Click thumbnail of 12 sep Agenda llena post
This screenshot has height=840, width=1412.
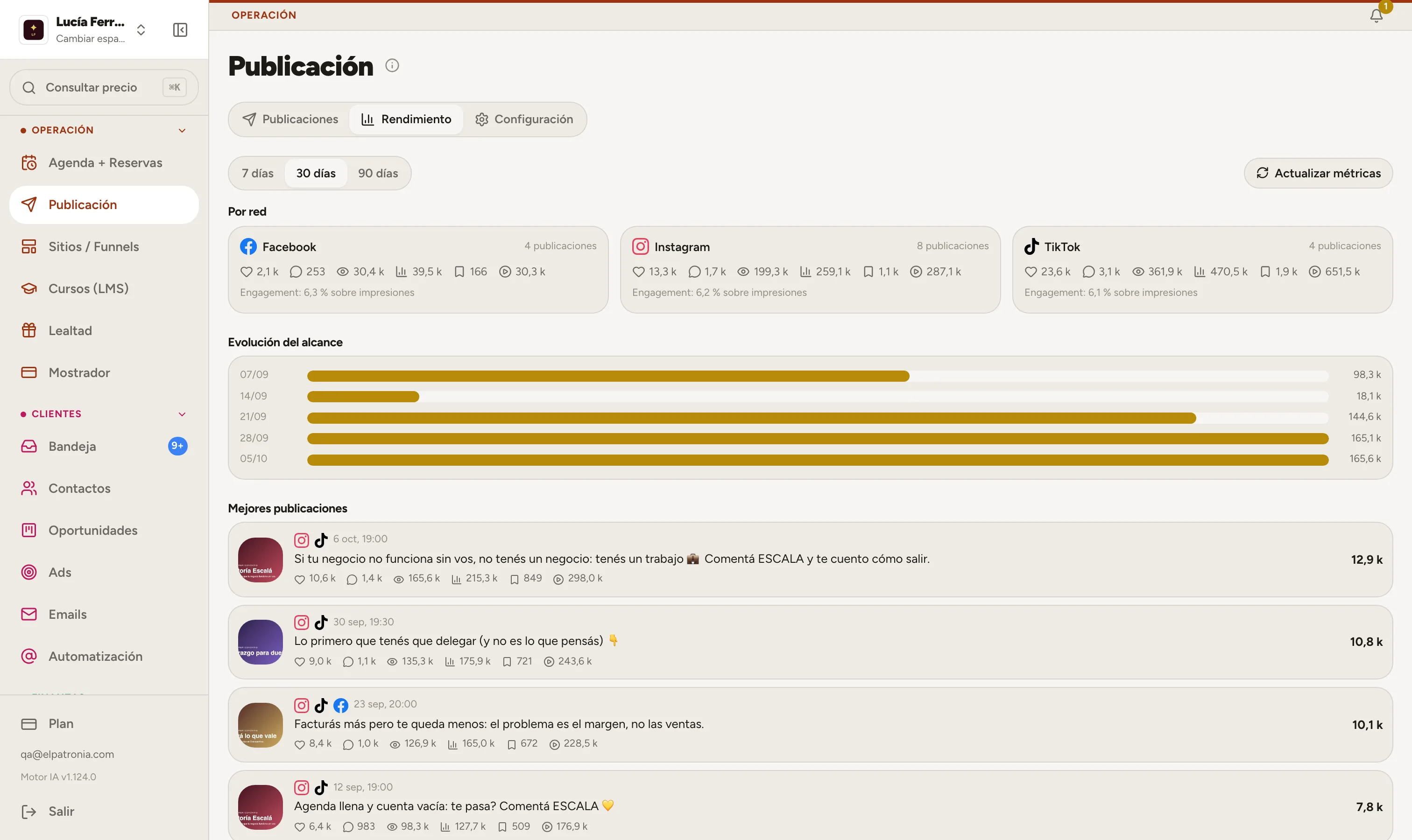(x=260, y=808)
